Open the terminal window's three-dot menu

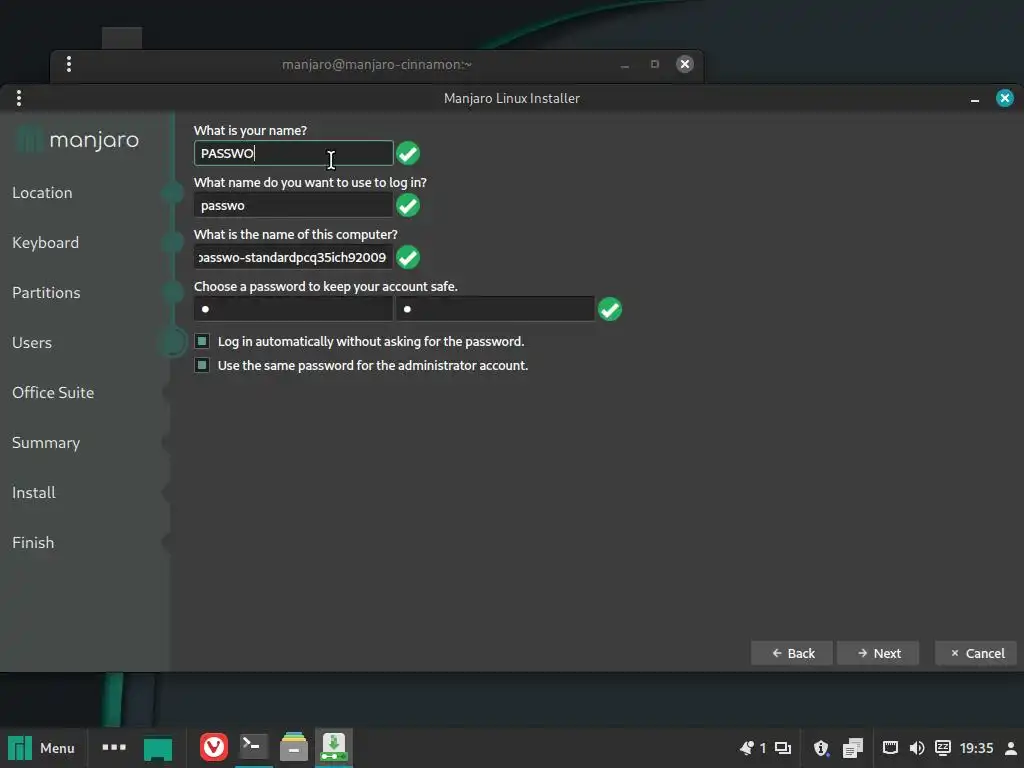coord(69,64)
